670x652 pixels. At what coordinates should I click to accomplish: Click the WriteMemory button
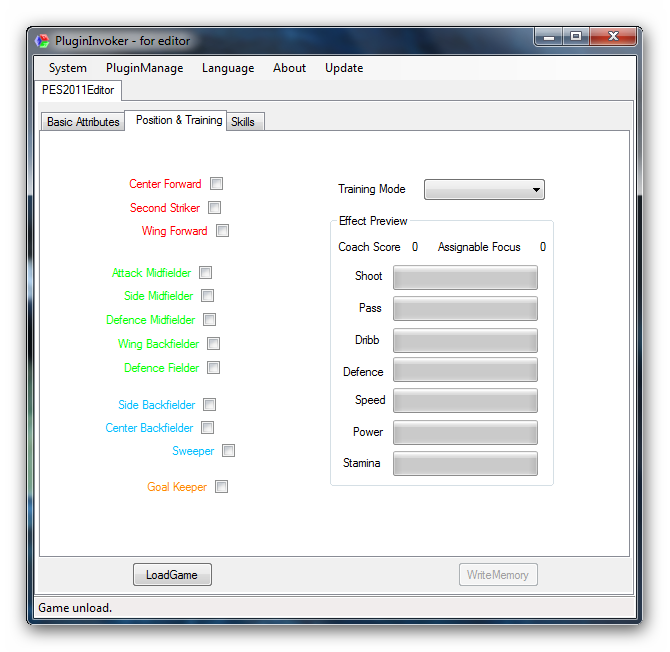click(498, 575)
